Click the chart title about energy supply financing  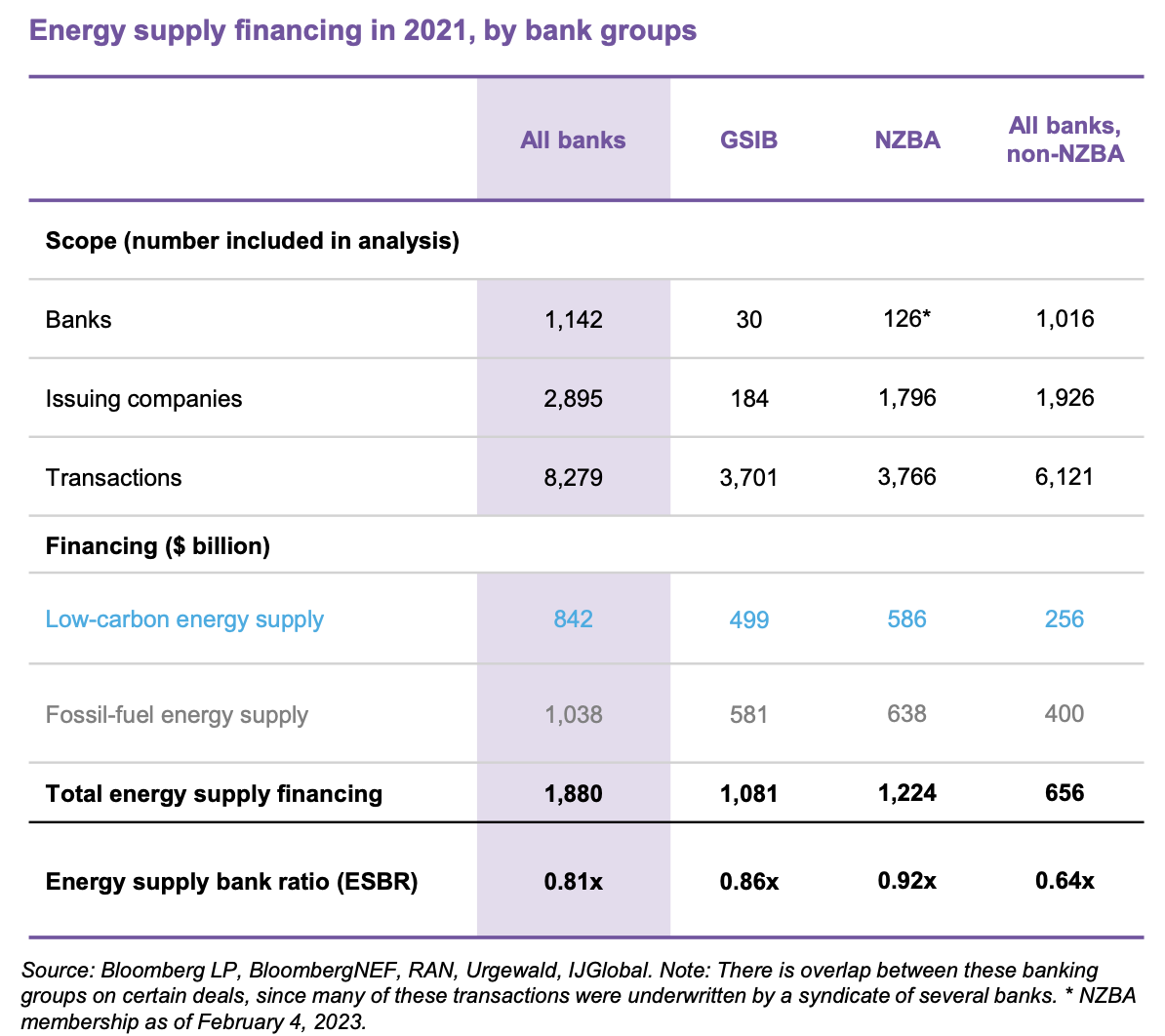click(x=363, y=30)
